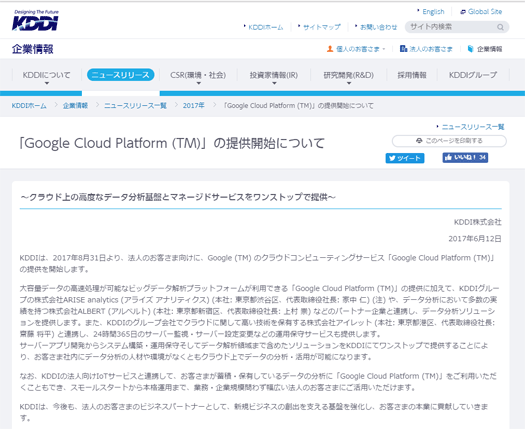Click the article title Google Cloud Platform heading
The image size is (525, 429).
tap(172, 143)
